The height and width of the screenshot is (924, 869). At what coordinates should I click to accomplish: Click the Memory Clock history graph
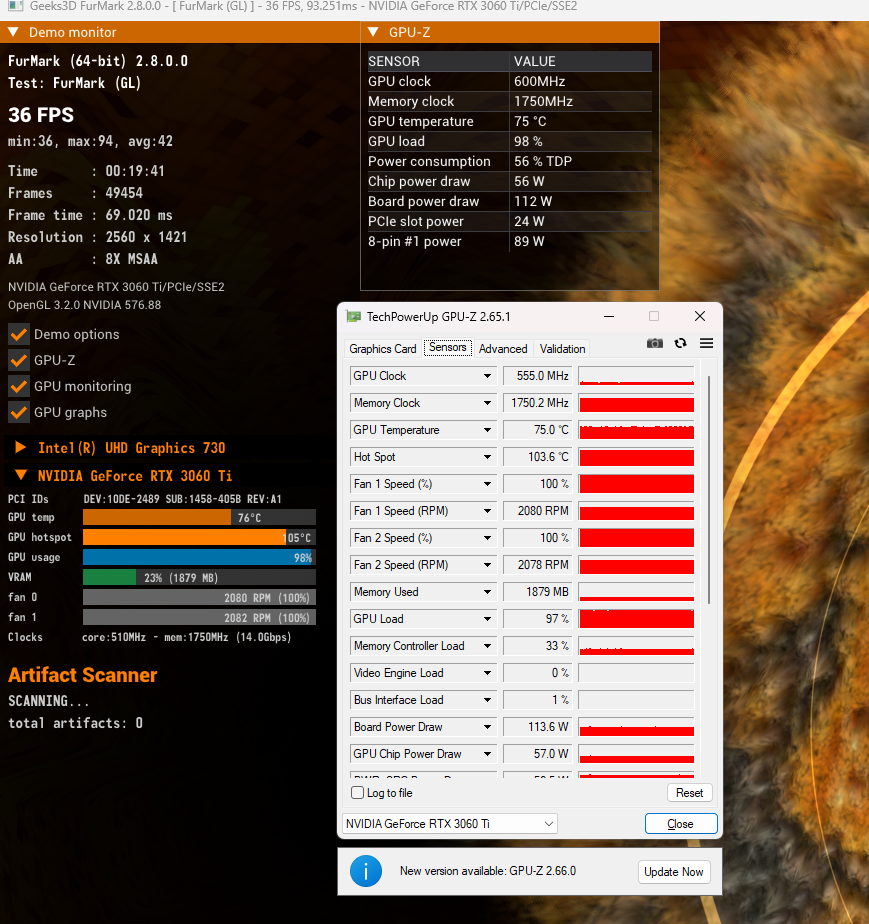pos(636,403)
